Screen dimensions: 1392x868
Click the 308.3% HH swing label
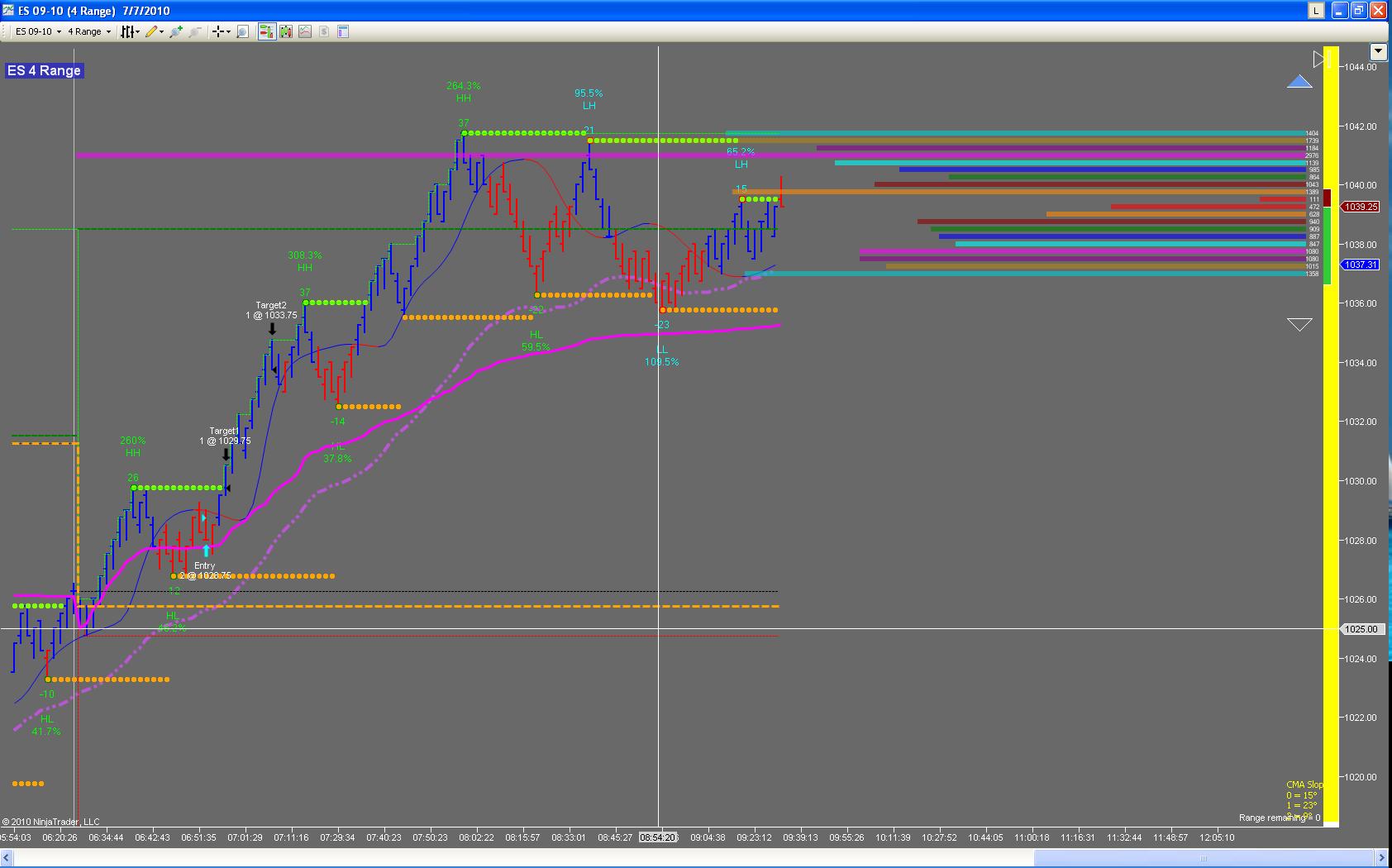[x=304, y=261]
